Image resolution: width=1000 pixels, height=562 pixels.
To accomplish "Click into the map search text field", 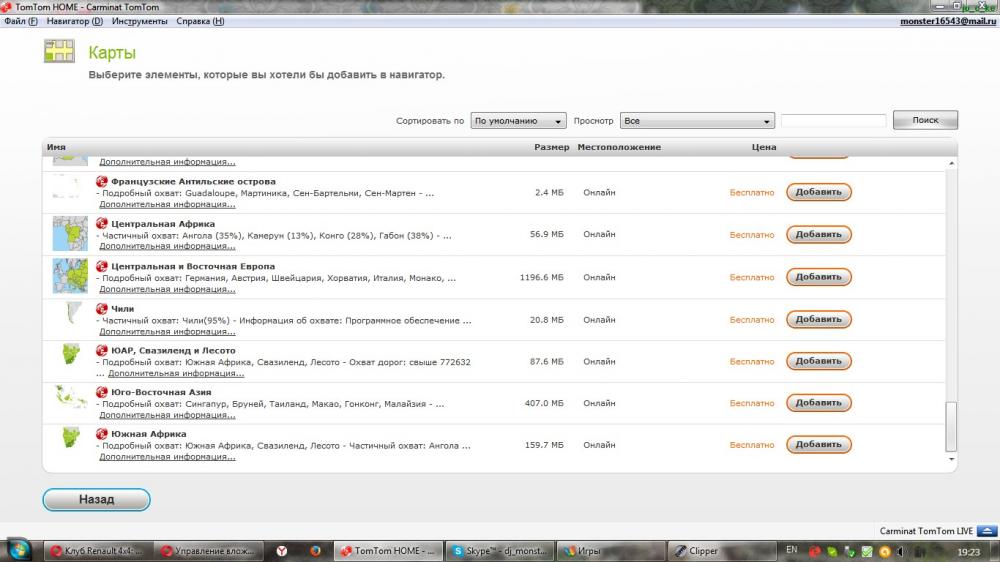I will click(x=834, y=121).
